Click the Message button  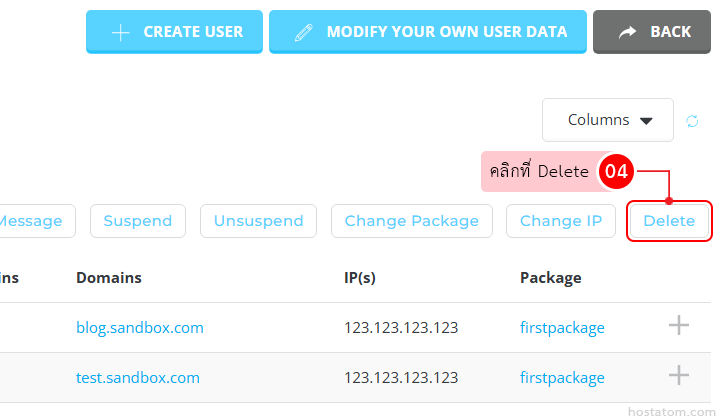32,221
